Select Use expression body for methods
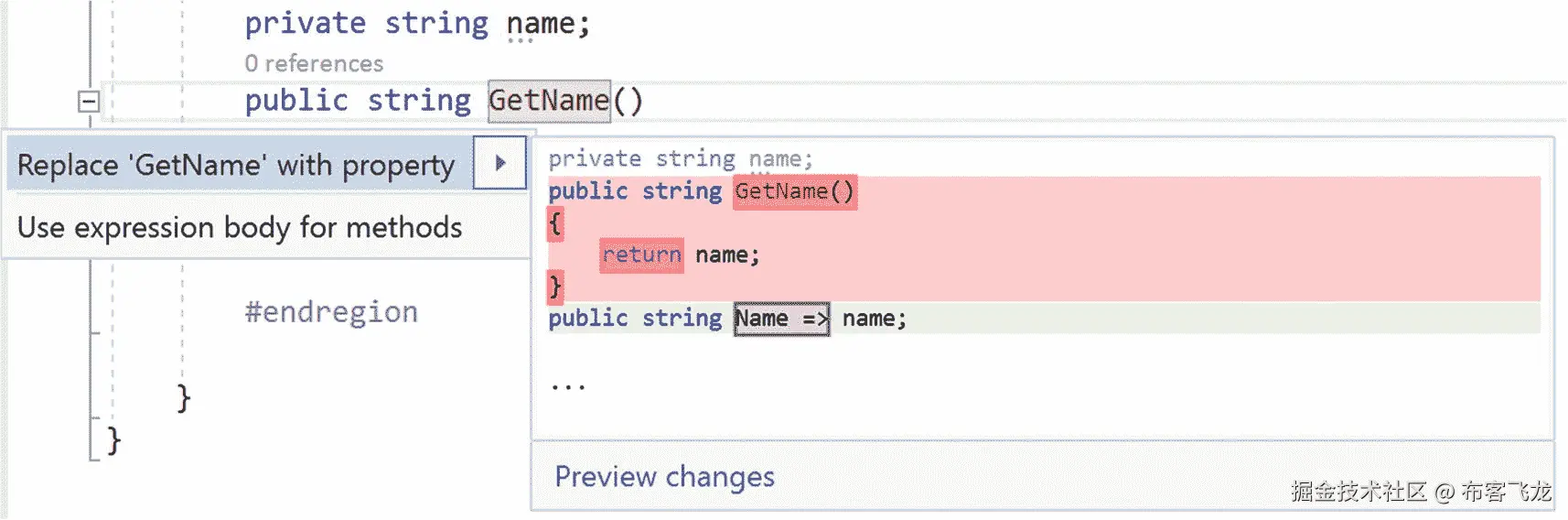This screenshot has height=520, width=1568. [x=240, y=227]
